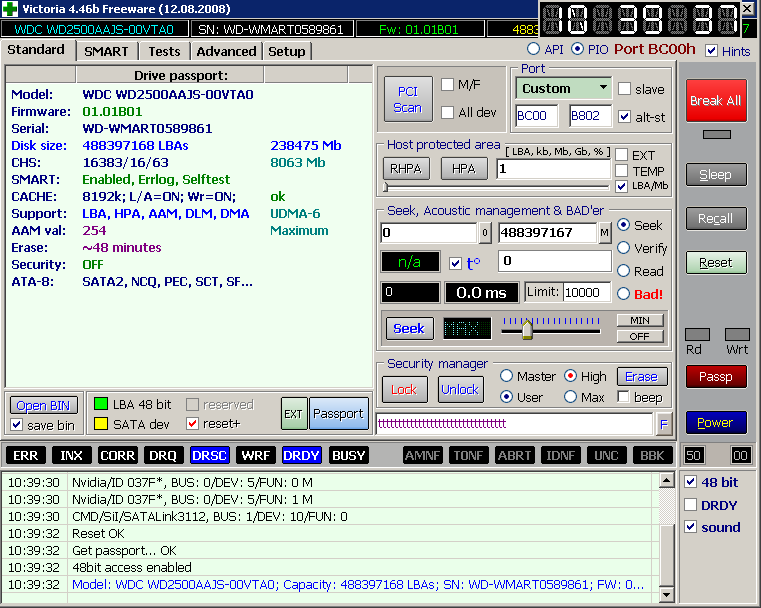Click the red Lock button

[x=404, y=390]
